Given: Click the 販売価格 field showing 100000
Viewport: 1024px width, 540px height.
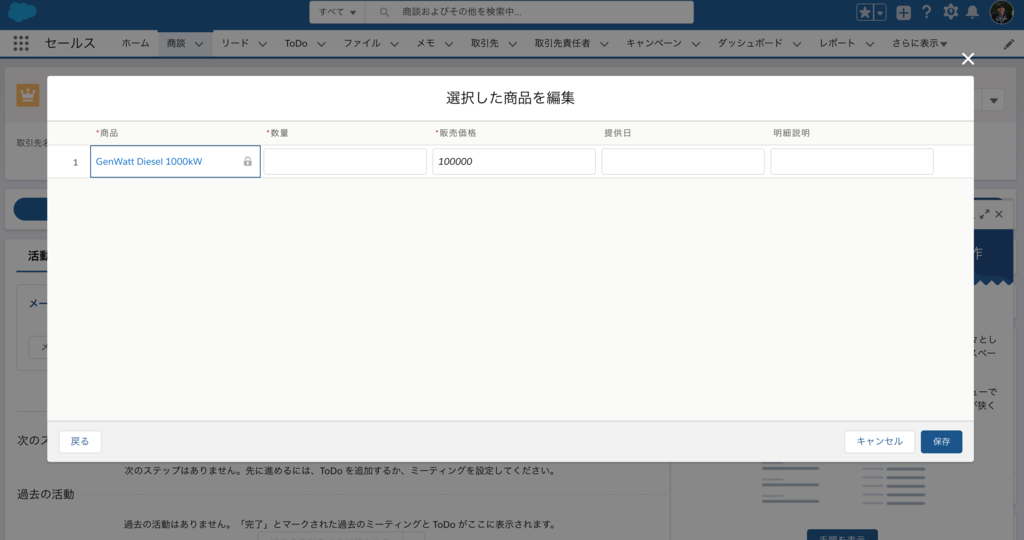Looking at the screenshot, I should click(x=514, y=161).
